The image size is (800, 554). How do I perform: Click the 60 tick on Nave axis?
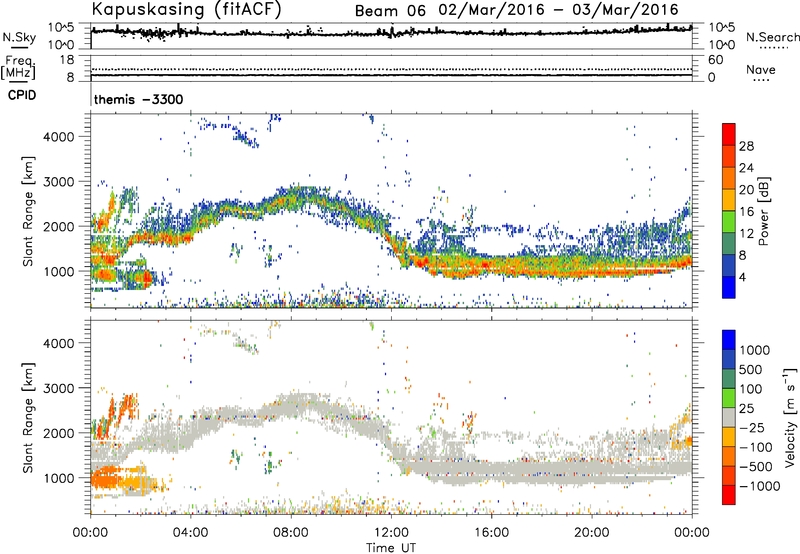pos(715,60)
